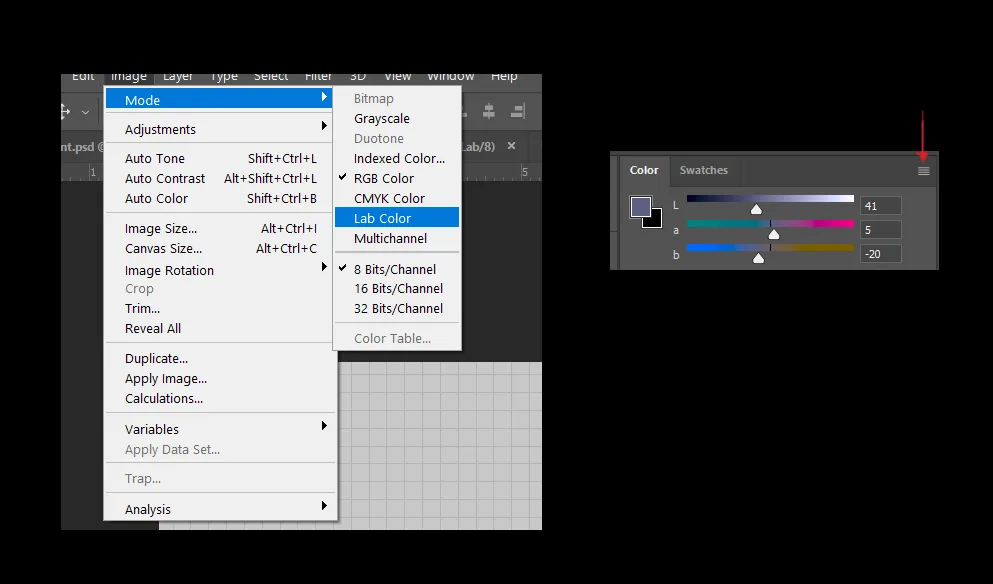Select 16 Bits/Channel
Image resolution: width=993 pixels, height=584 pixels.
(x=397, y=288)
